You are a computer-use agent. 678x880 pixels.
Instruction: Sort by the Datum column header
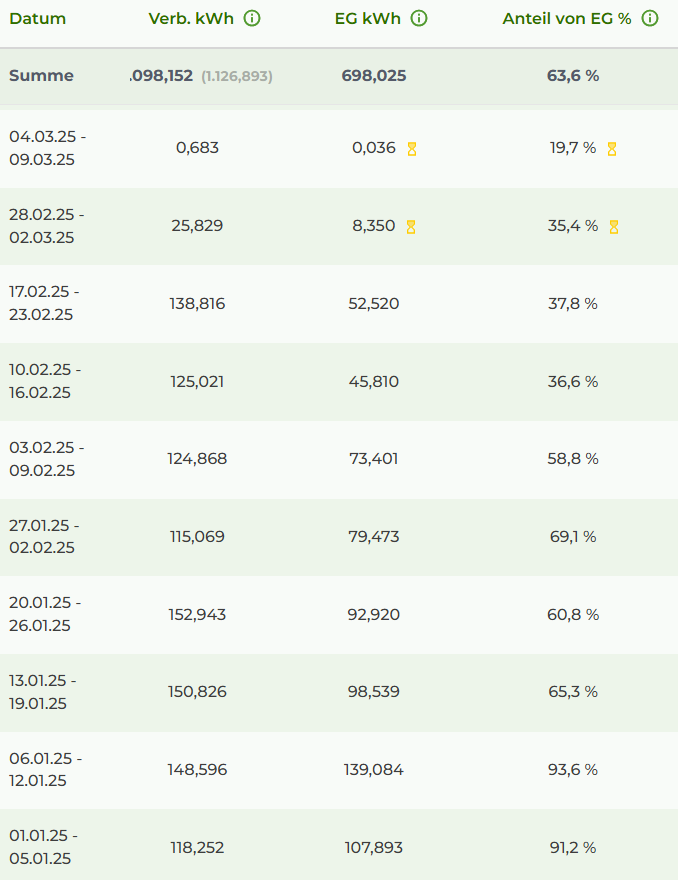pos(37,19)
